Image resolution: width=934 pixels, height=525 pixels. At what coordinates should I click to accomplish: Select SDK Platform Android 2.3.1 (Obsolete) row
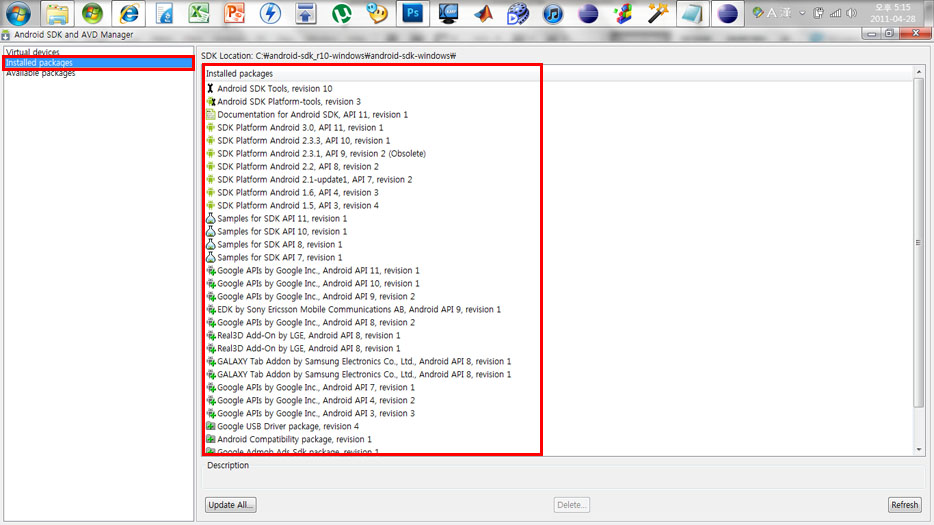(321, 154)
